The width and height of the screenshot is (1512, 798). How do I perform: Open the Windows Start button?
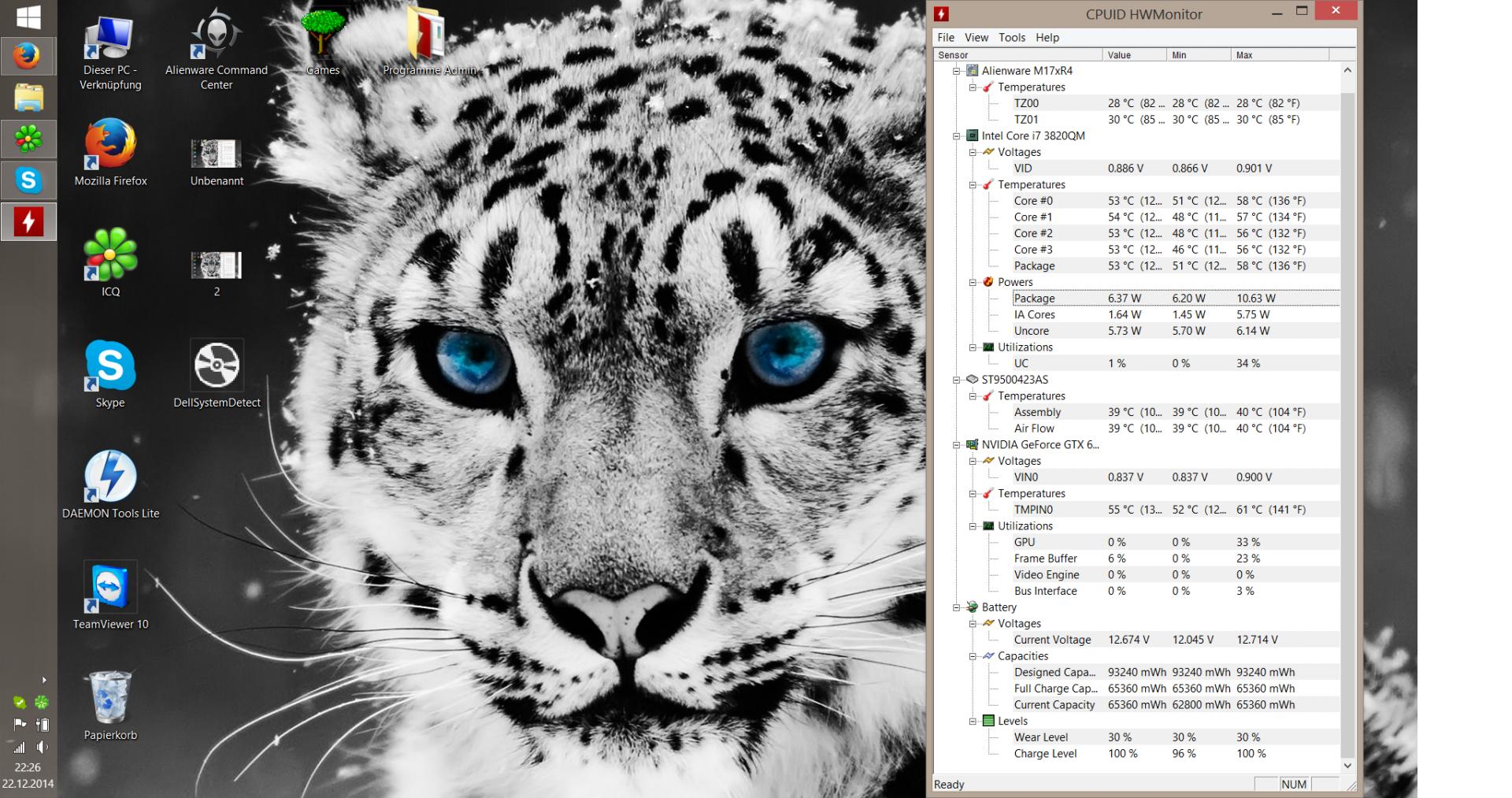coord(28,17)
